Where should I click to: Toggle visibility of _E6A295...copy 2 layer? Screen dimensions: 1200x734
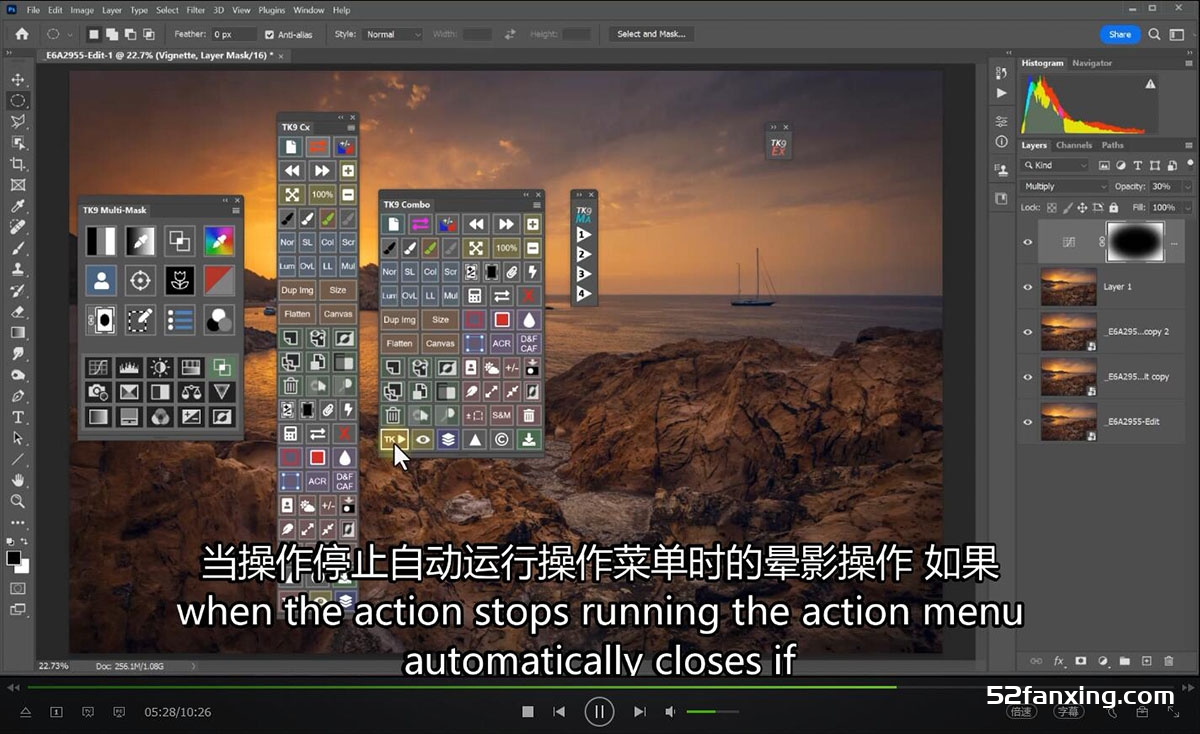click(x=1028, y=332)
